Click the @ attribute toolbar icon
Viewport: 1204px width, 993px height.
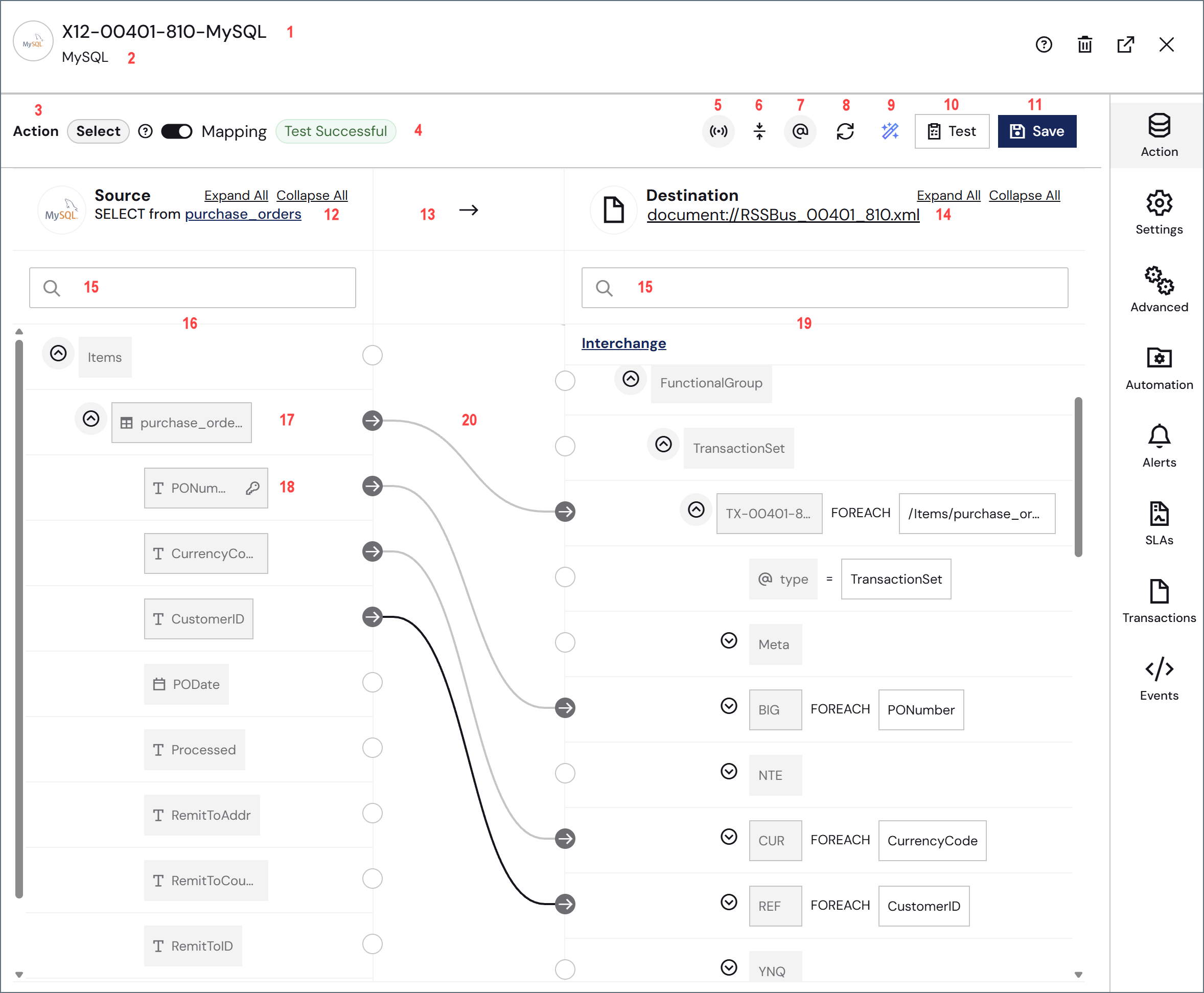pyautogui.click(x=800, y=131)
